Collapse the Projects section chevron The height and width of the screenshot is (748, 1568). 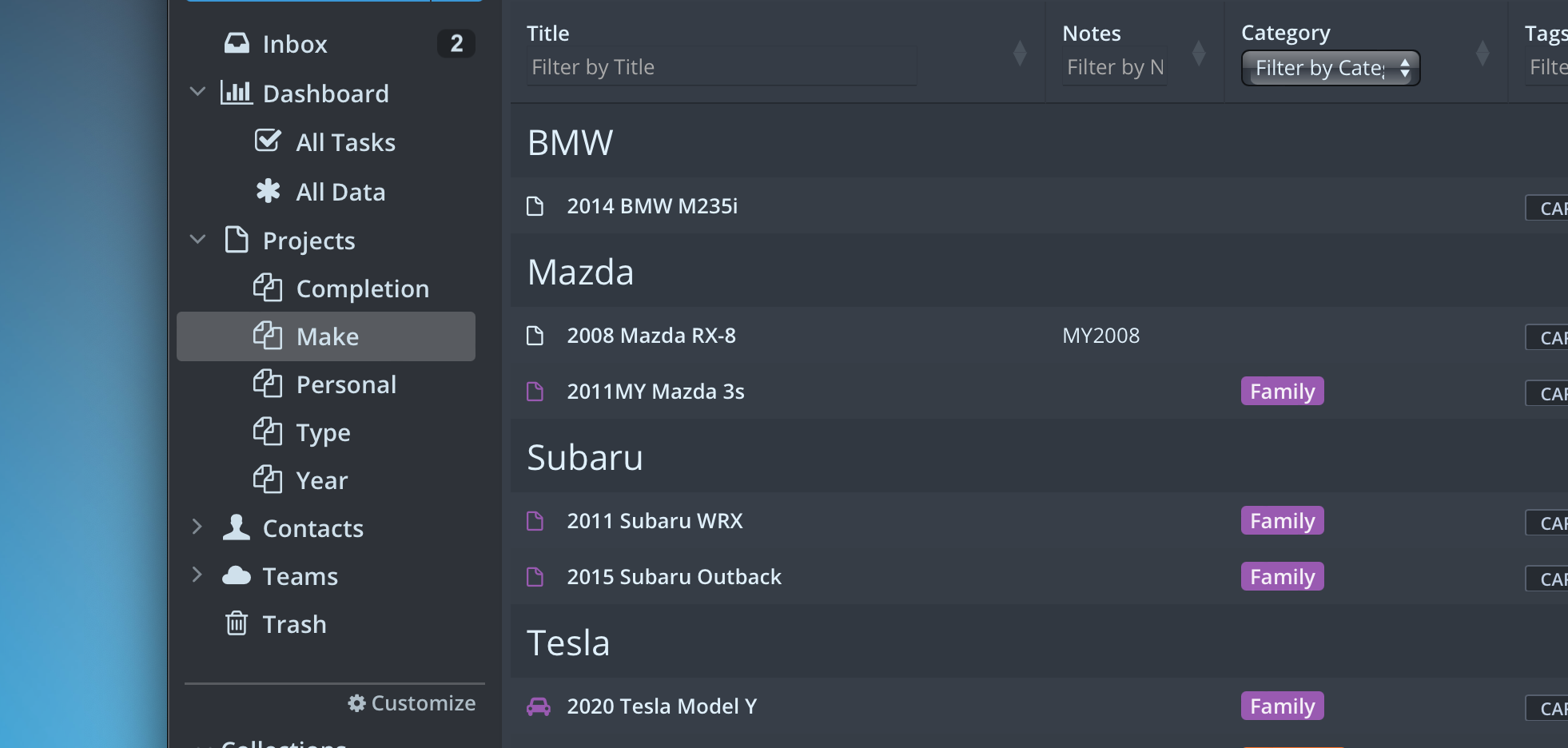pyautogui.click(x=197, y=239)
